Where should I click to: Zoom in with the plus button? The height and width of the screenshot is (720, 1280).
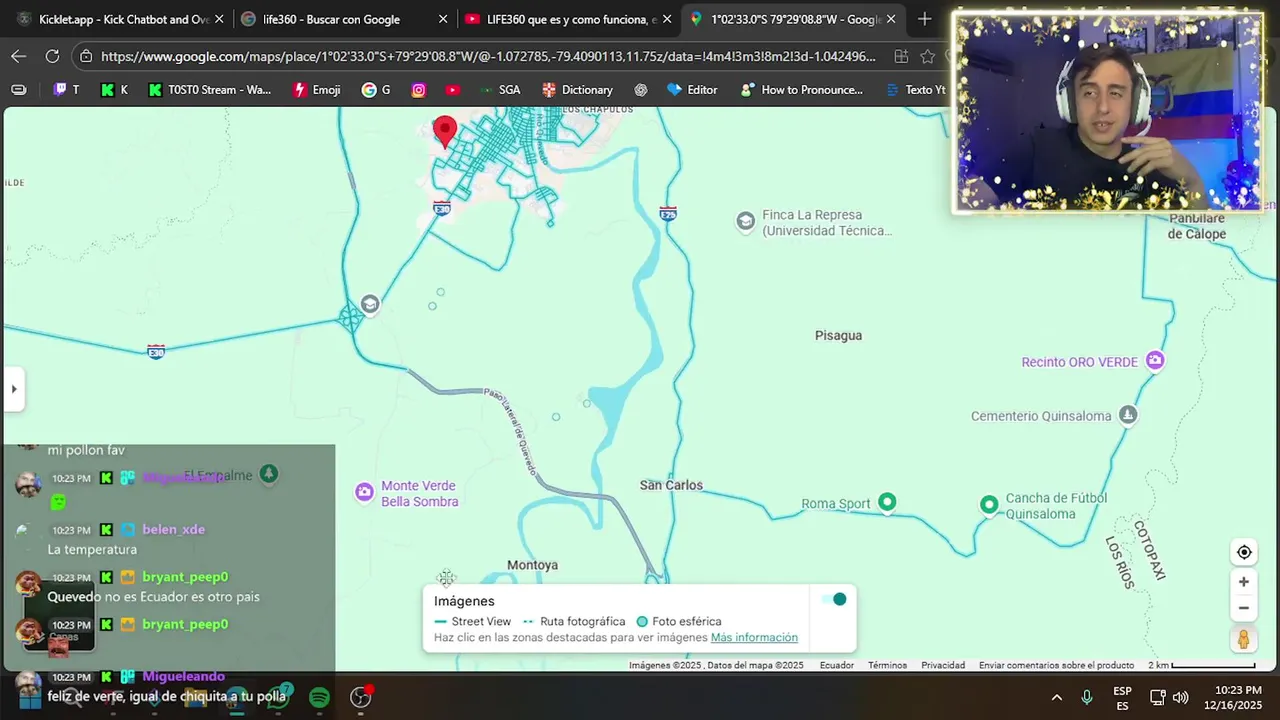click(1244, 582)
